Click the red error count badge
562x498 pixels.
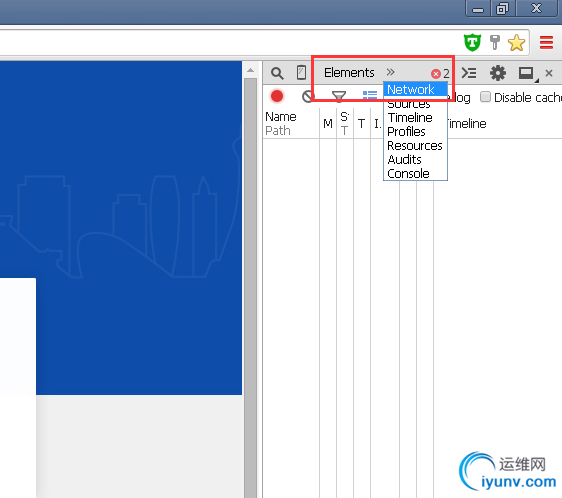click(x=440, y=74)
